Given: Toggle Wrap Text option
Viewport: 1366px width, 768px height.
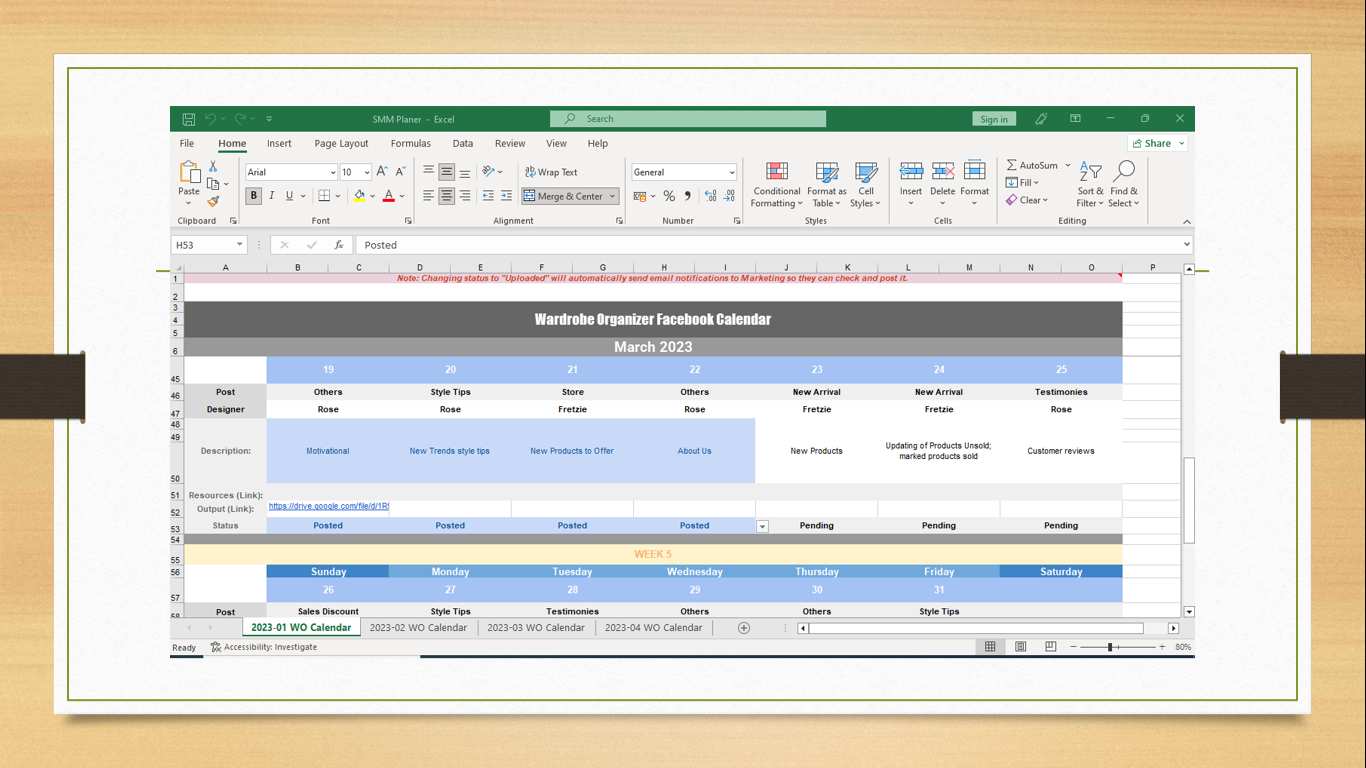Looking at the screenshot, I should pyautogui.click(x=551, y=172).
